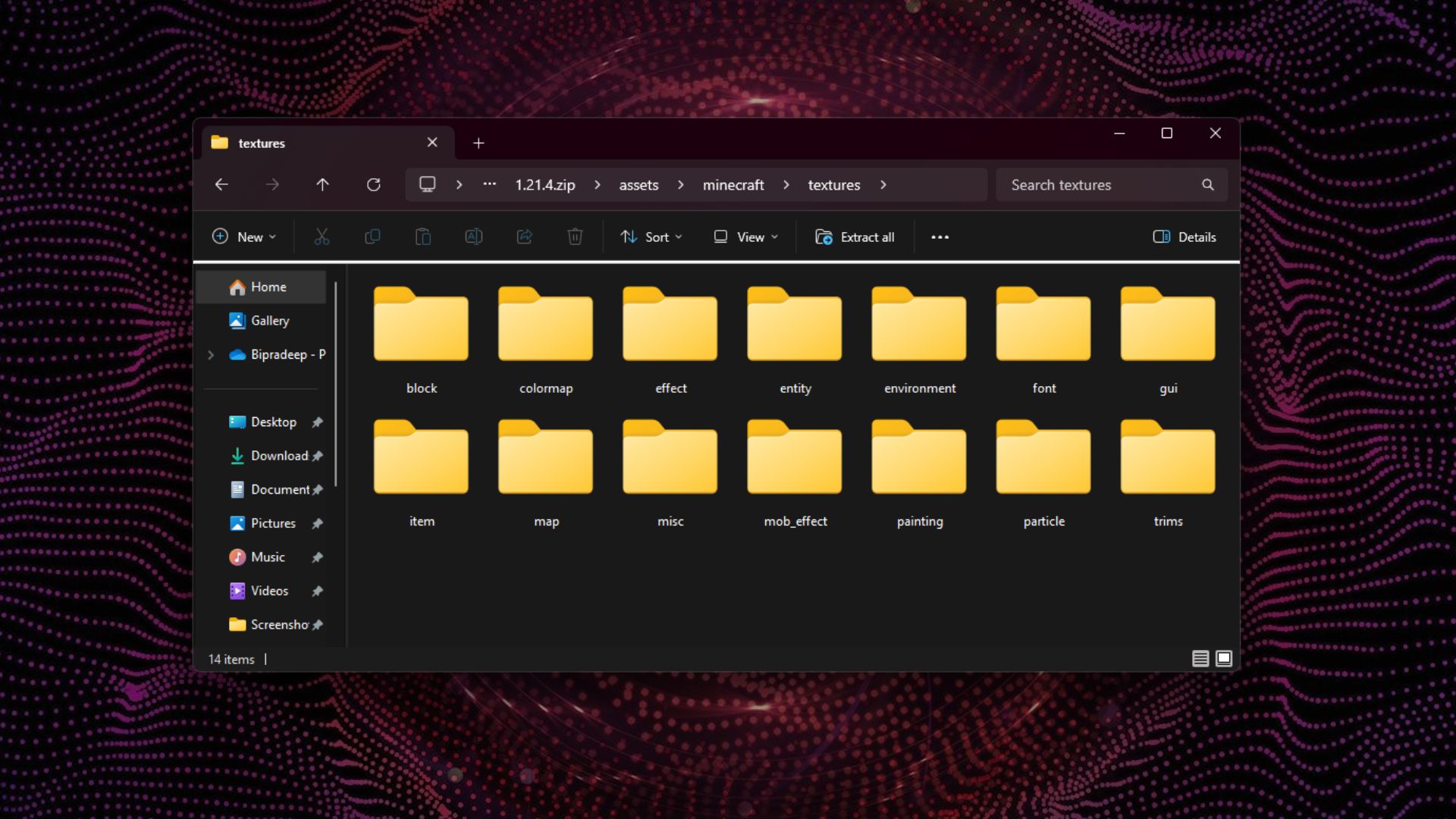Click the Share icon in toolbar
Image resolution: width=1456 pixels, height=819 pixels.
pos(524,237)
